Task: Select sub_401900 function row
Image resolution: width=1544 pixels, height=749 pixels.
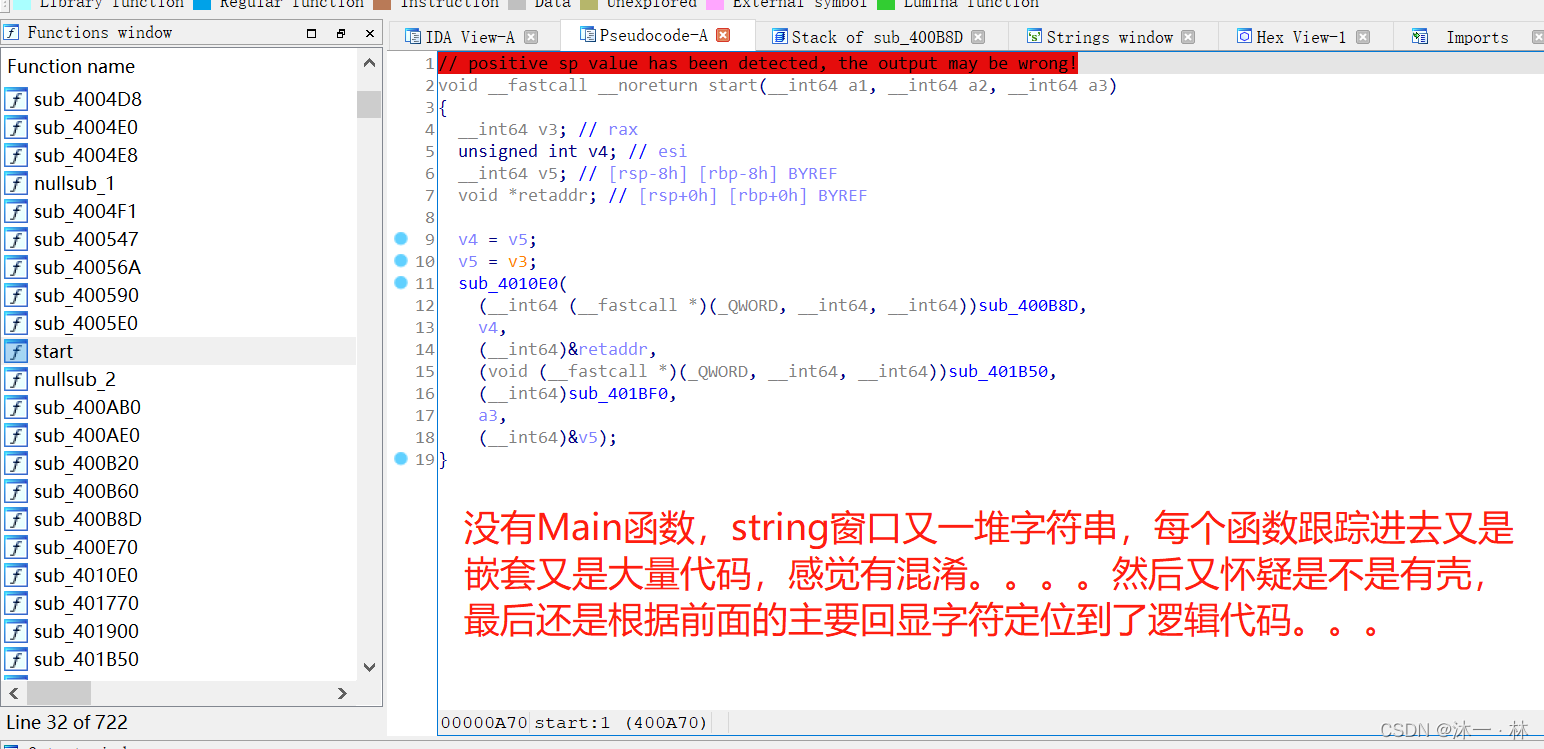Action: click(x=180, y=631)
